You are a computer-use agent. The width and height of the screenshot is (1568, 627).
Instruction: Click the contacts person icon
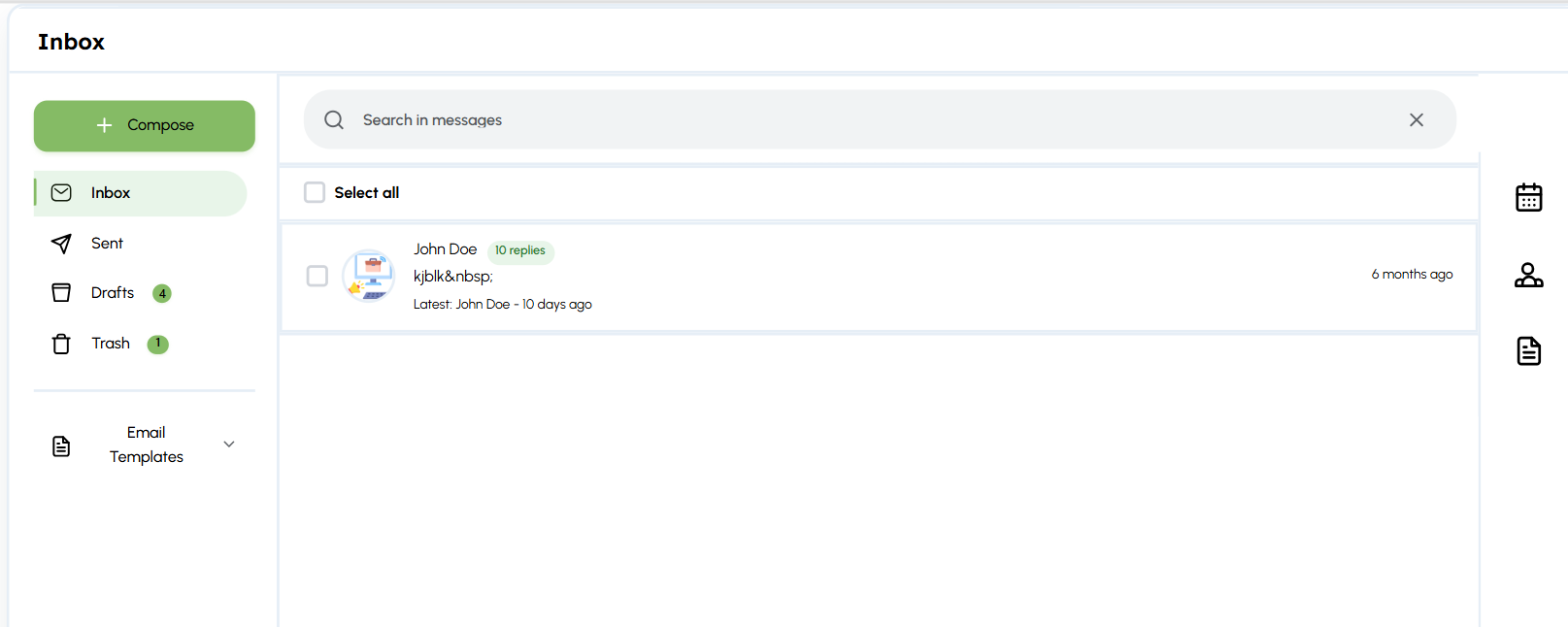click(1528, 276)
